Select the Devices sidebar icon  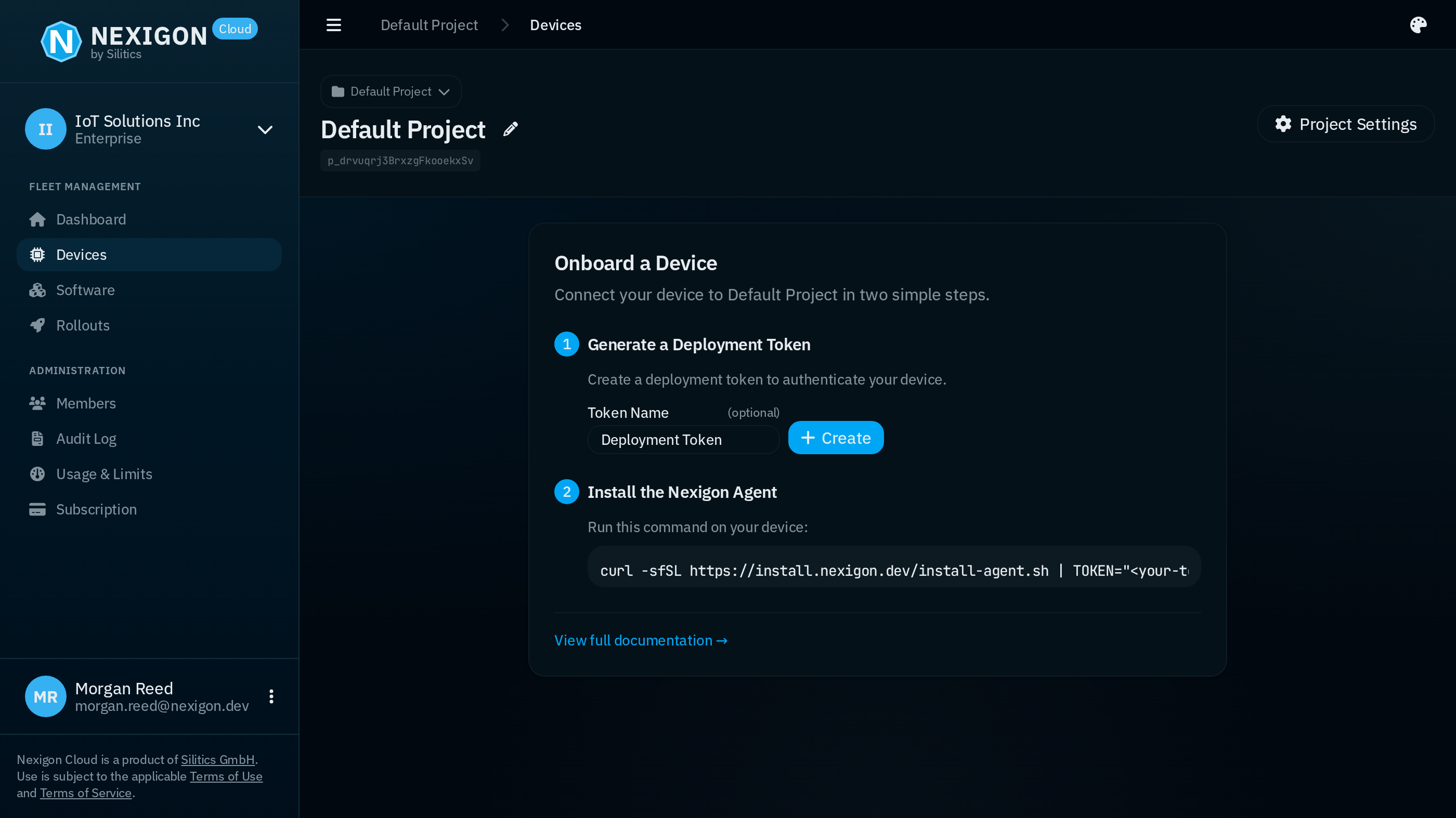coord(37,254)
